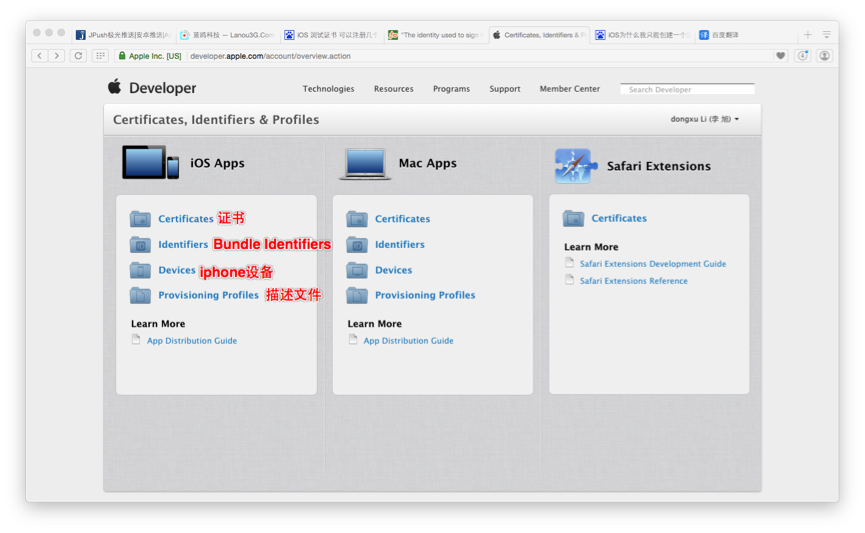Open the Technologies menu
The width and height of the screenshot is (865, 533).
coord(328,89)
